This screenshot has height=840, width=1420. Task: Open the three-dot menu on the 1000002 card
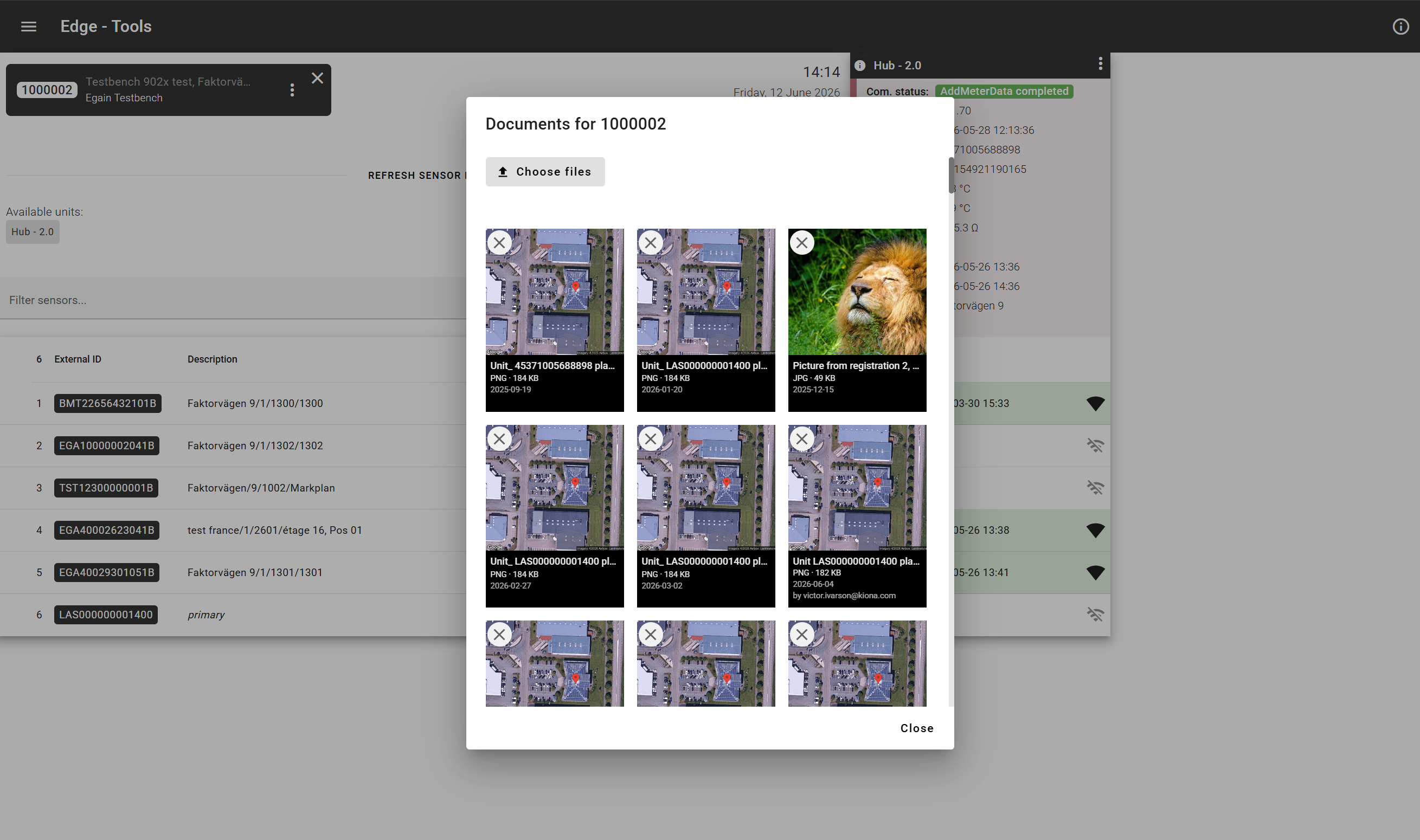tap(292, 90)
